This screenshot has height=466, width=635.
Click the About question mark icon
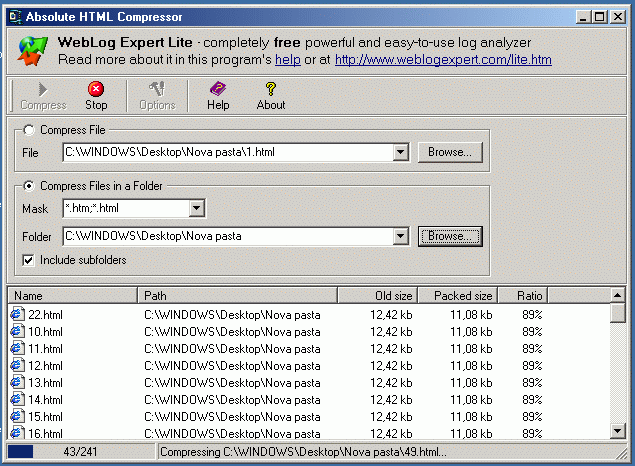(271, 89)
